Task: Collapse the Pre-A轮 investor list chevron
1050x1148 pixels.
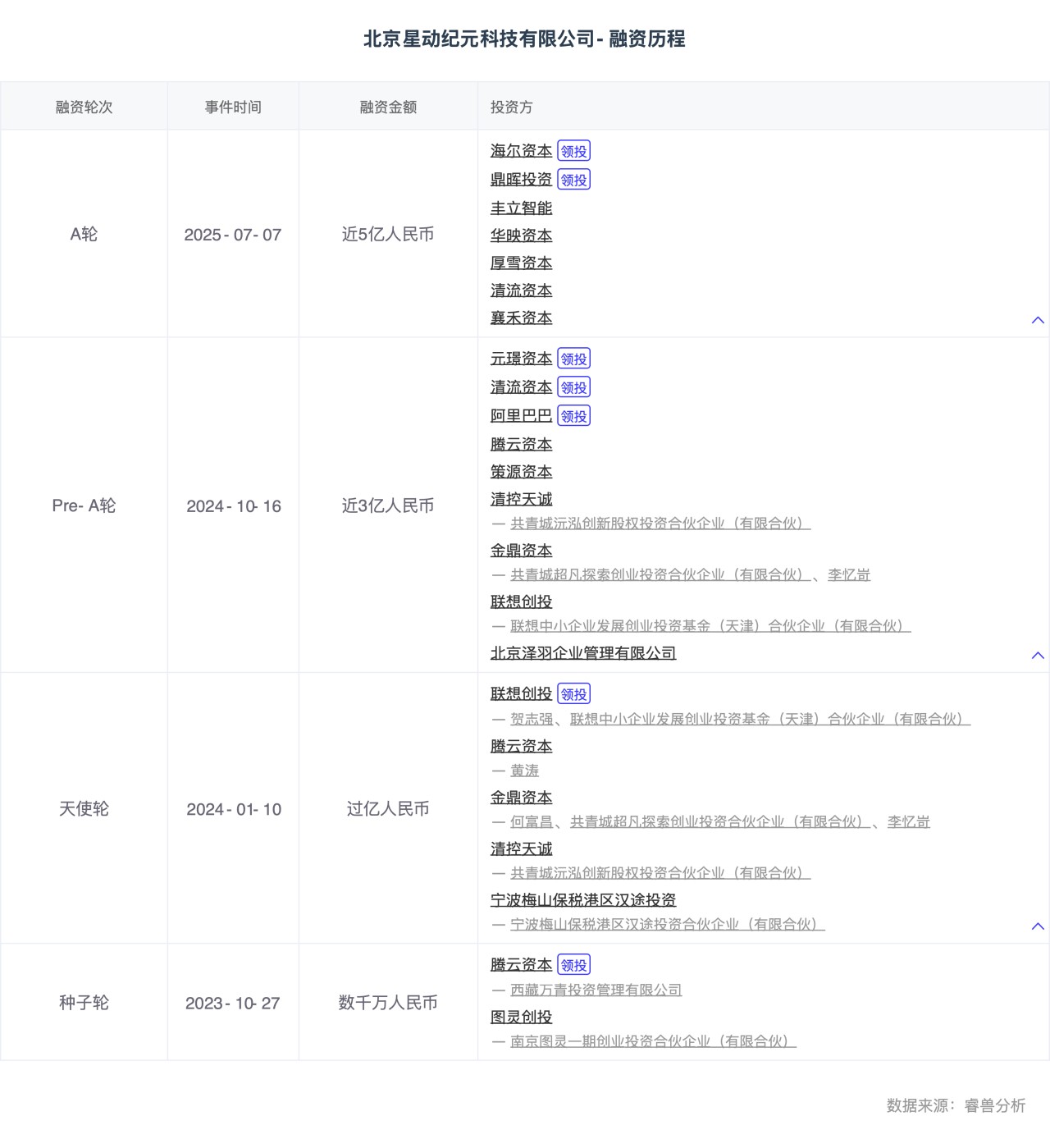Action: pyautogui.click(x=1038, y=655)
